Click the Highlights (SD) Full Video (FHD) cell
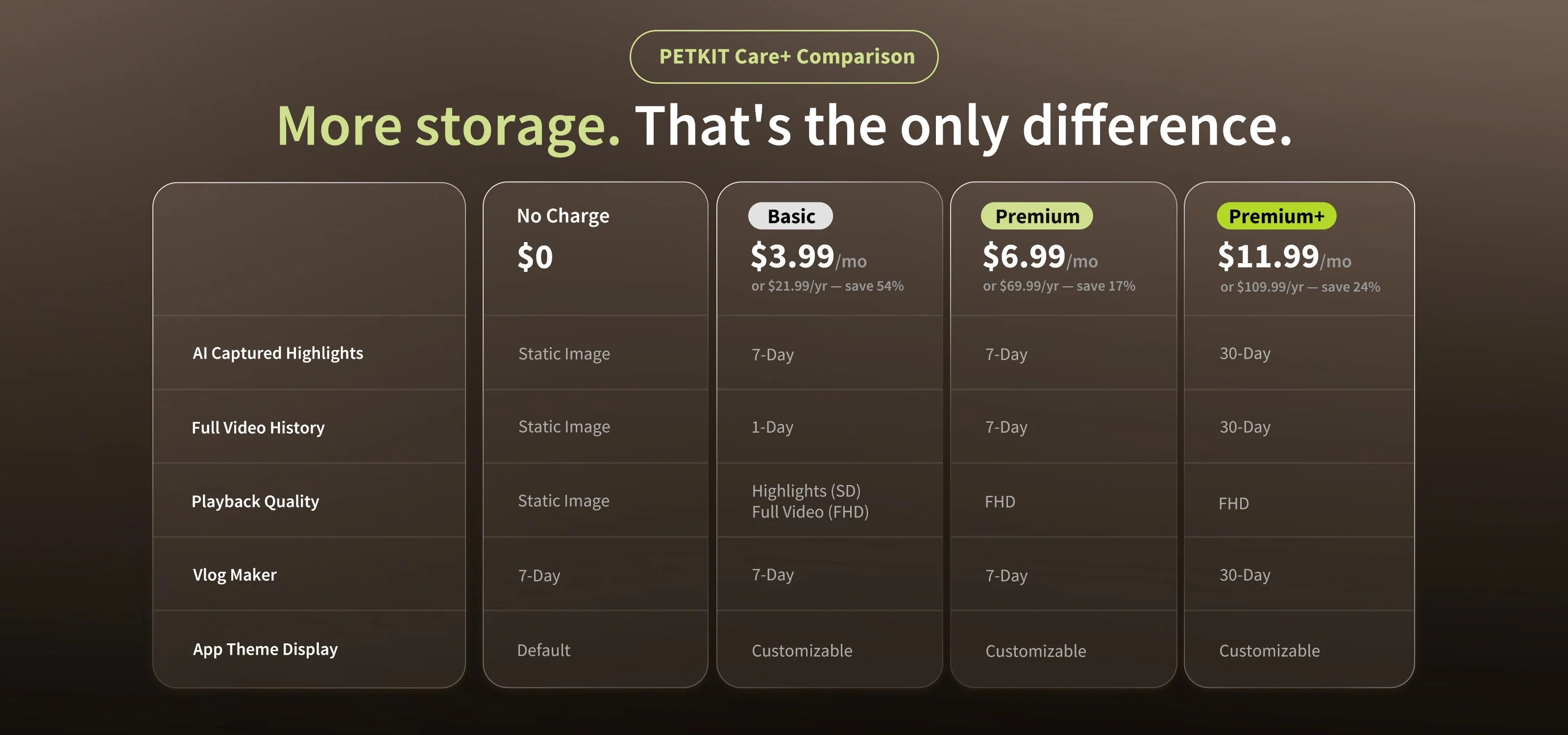Screen dimensions: 1568x735 point(810,501)
